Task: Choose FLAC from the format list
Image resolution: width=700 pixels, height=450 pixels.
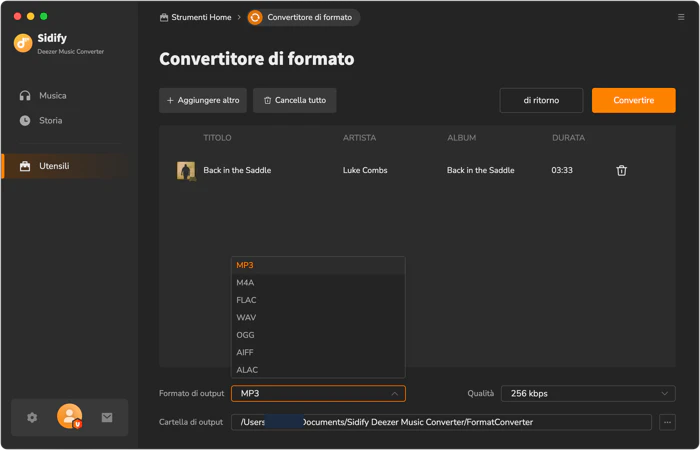Action: tap(318, 300)
